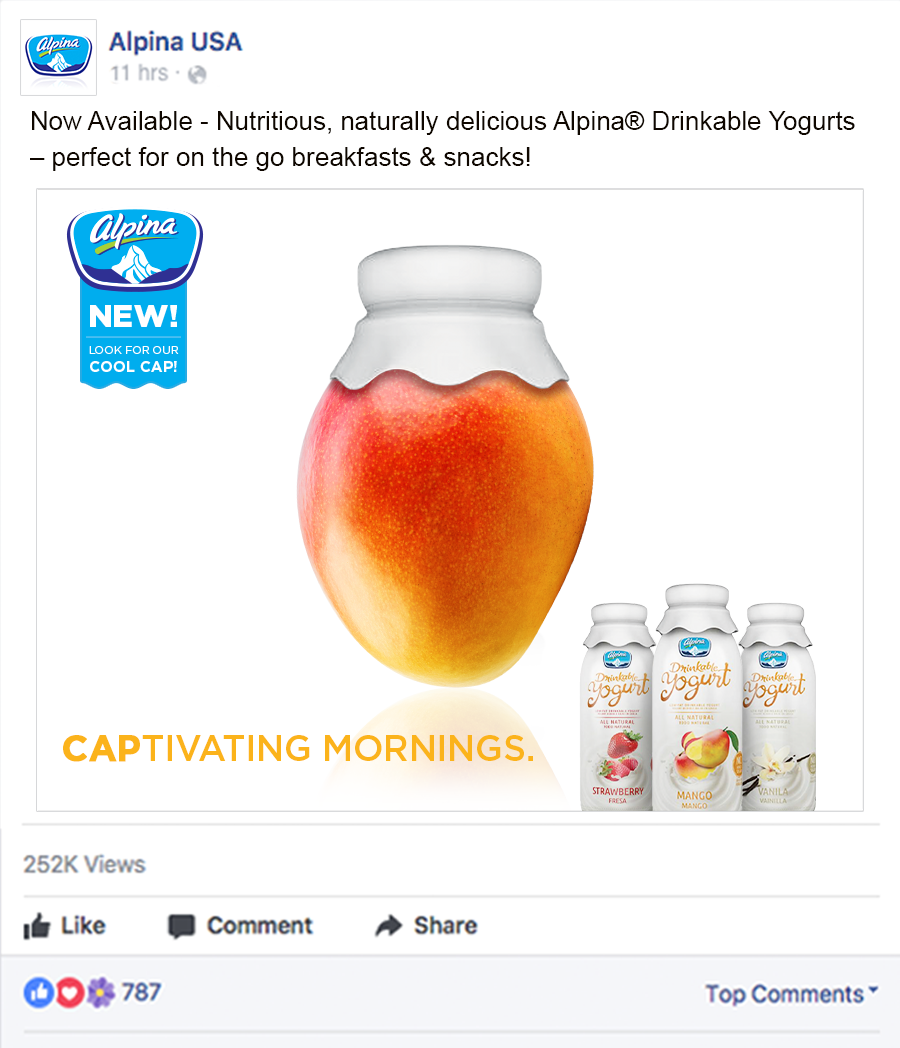Screen dimensions: 900x1048
Task: Click the Alpina USA profile picture
Action: point(59,57)
